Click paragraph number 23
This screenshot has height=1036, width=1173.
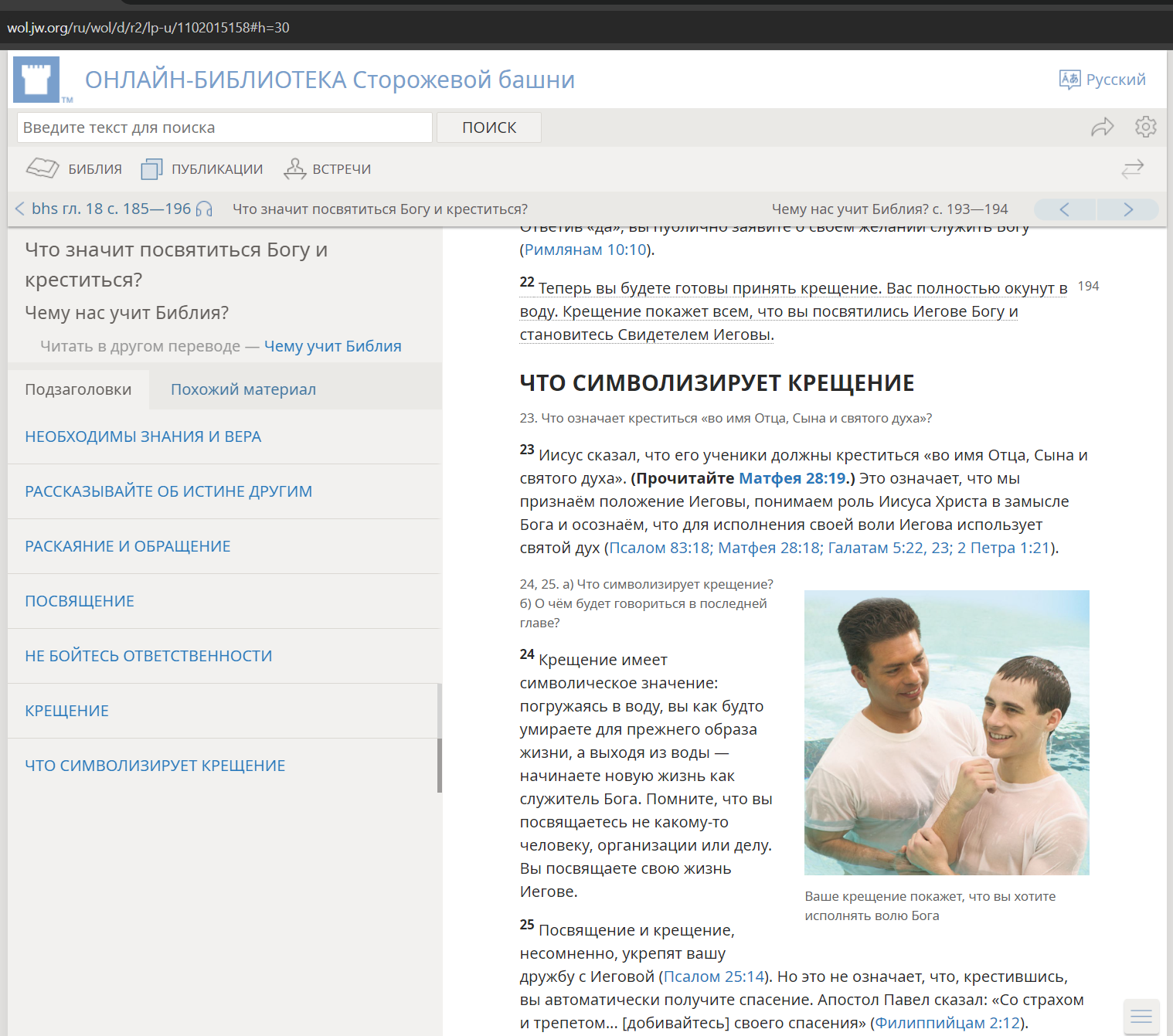point(527,450)
